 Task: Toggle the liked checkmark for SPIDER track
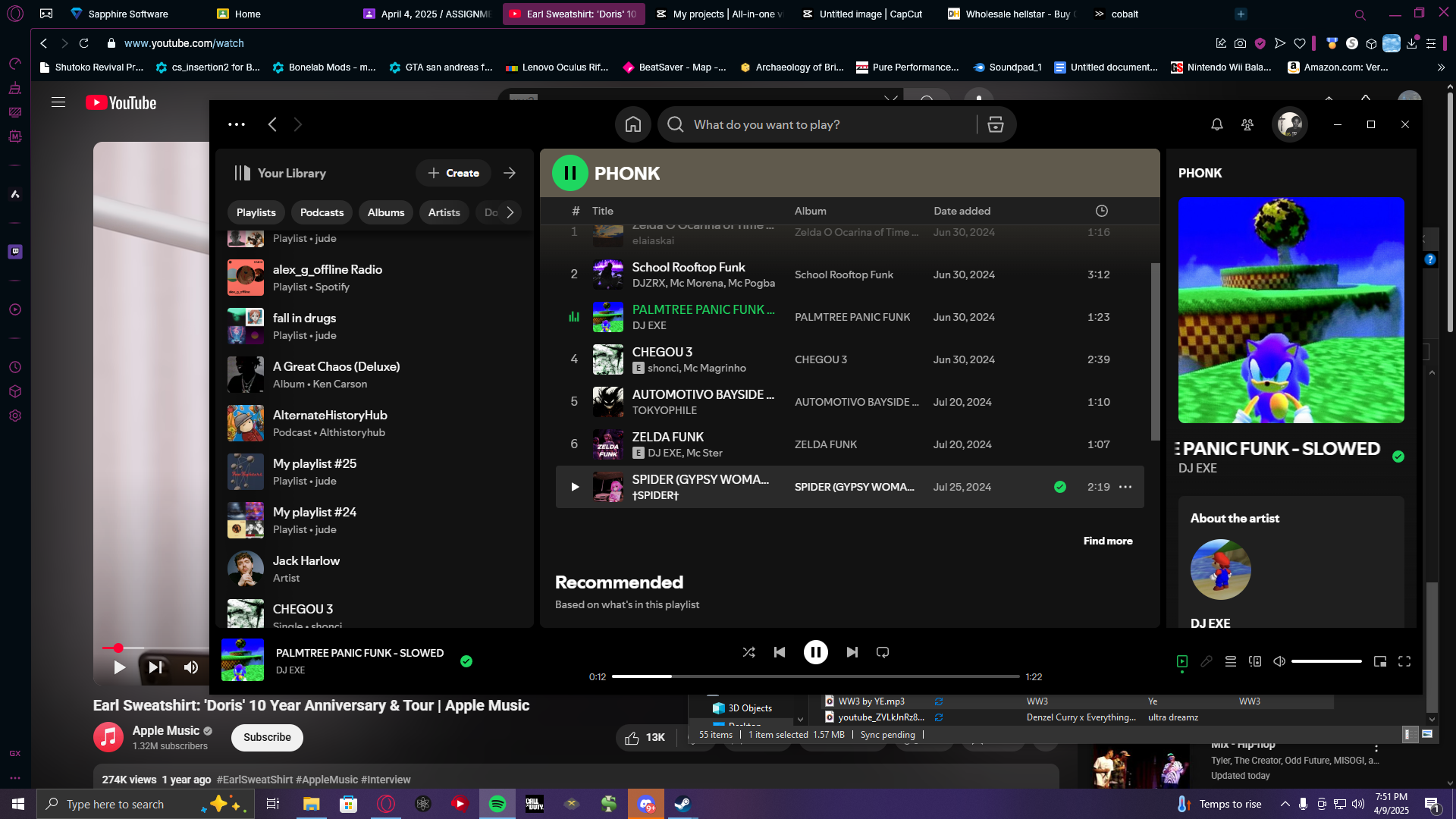[1060, 487]
